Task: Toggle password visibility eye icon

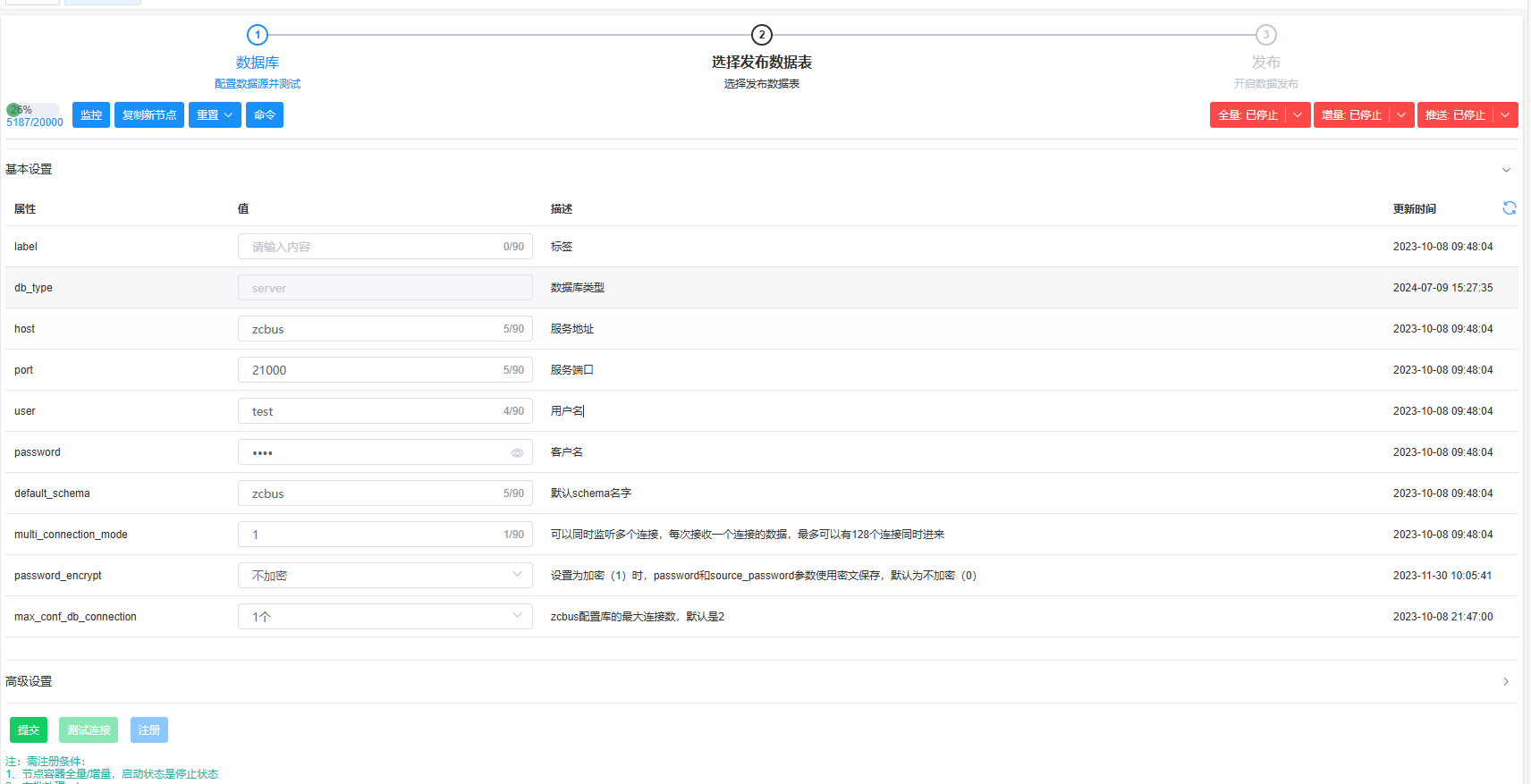Action: coord(517,453)
